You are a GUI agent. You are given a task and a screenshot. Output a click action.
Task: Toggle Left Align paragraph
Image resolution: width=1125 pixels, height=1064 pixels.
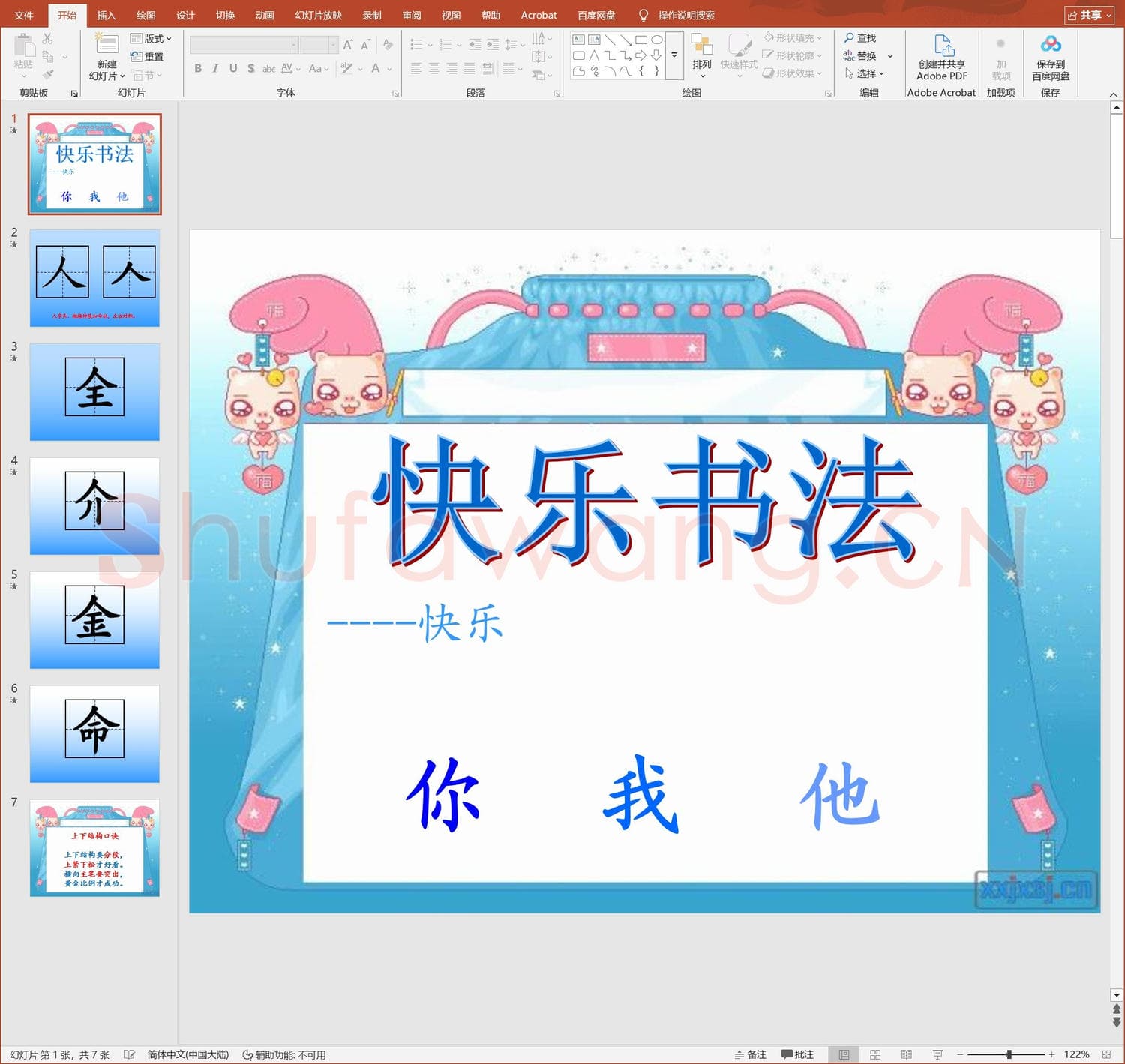[x=416, y=68]
